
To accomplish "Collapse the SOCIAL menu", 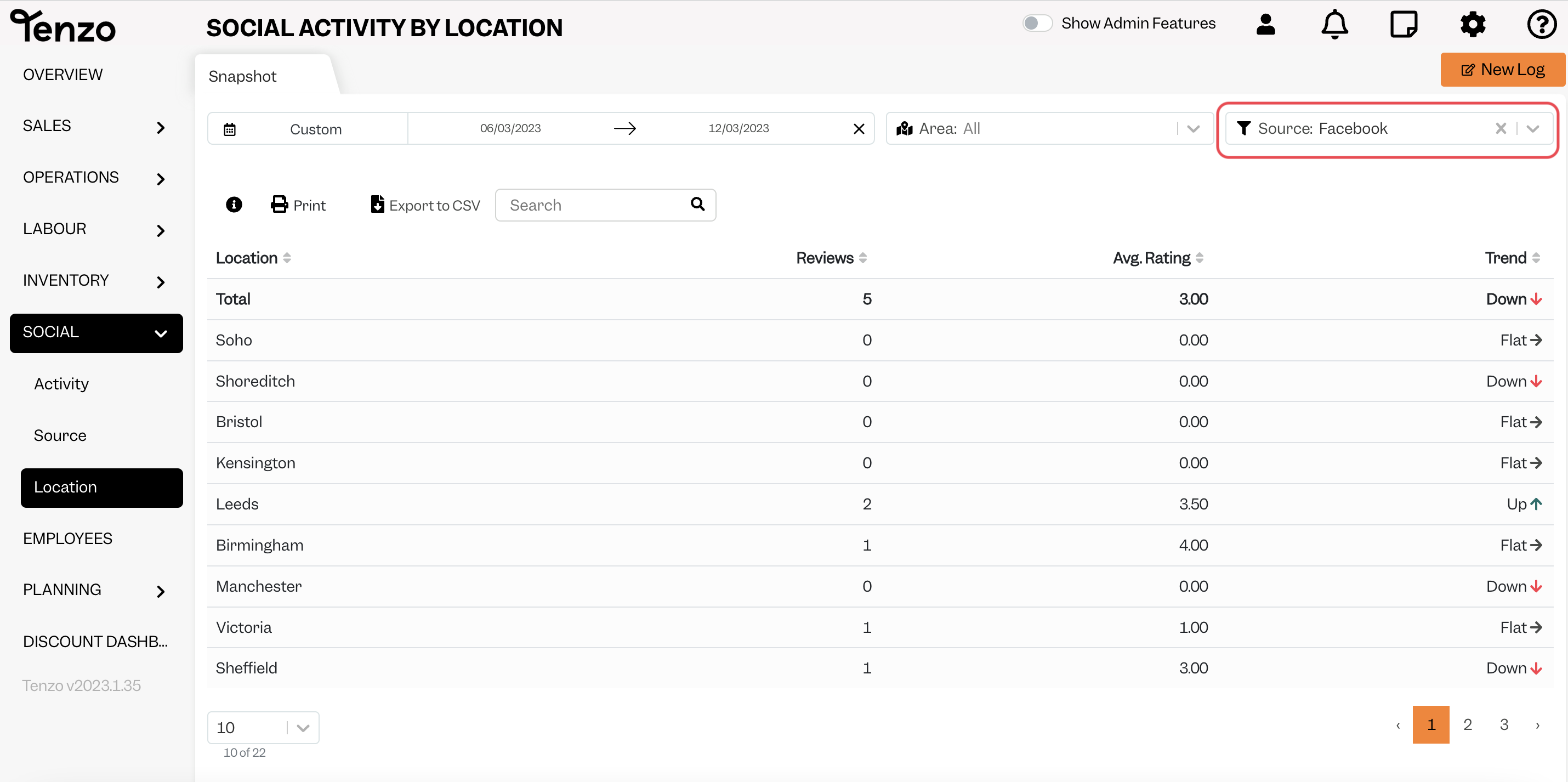I will (x=160, y=334).
